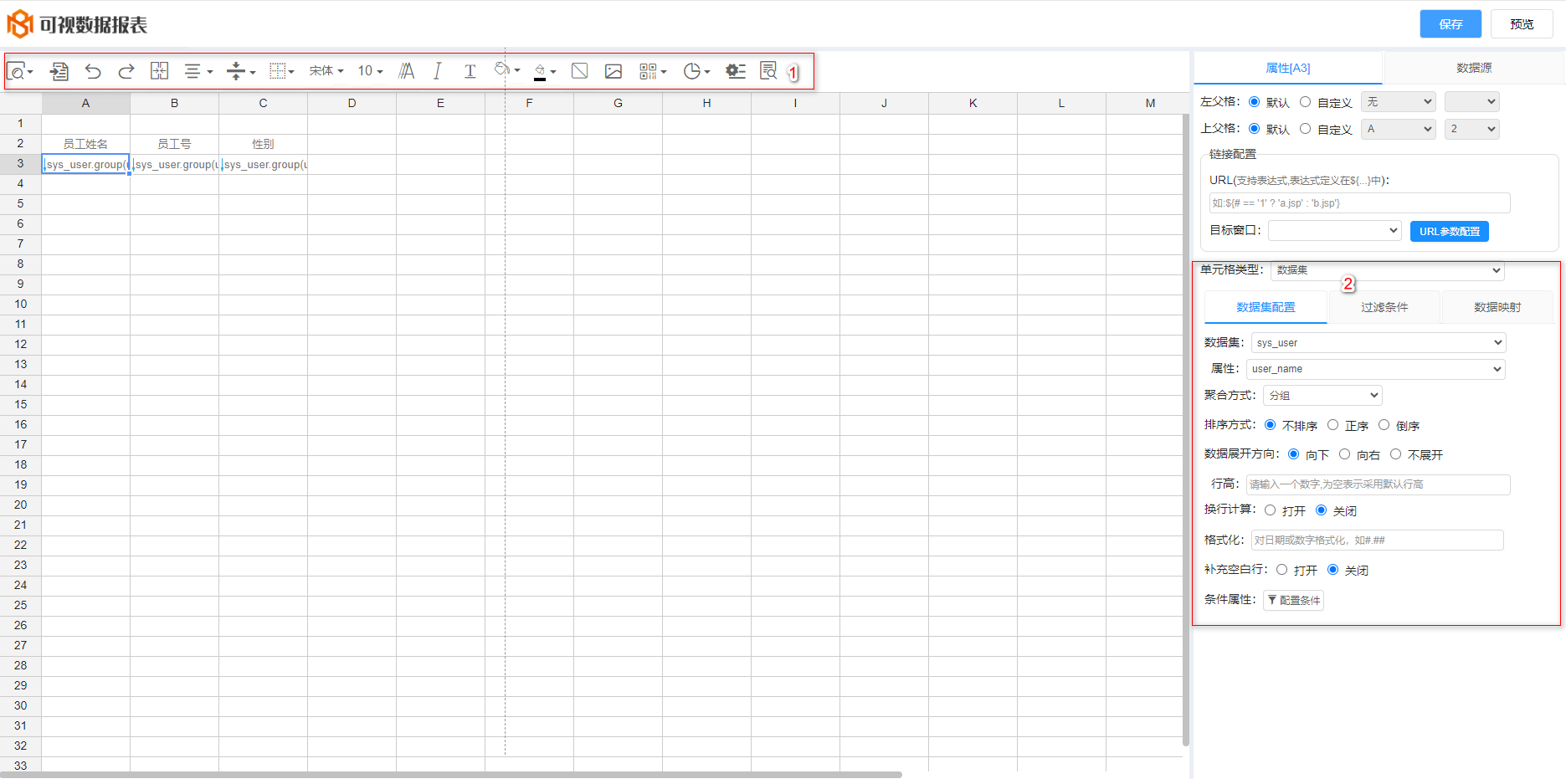This screenshot has width=1566, height=784.
Task: Switch to the 数据源 tab
Action: click(x=1474, y=68)
